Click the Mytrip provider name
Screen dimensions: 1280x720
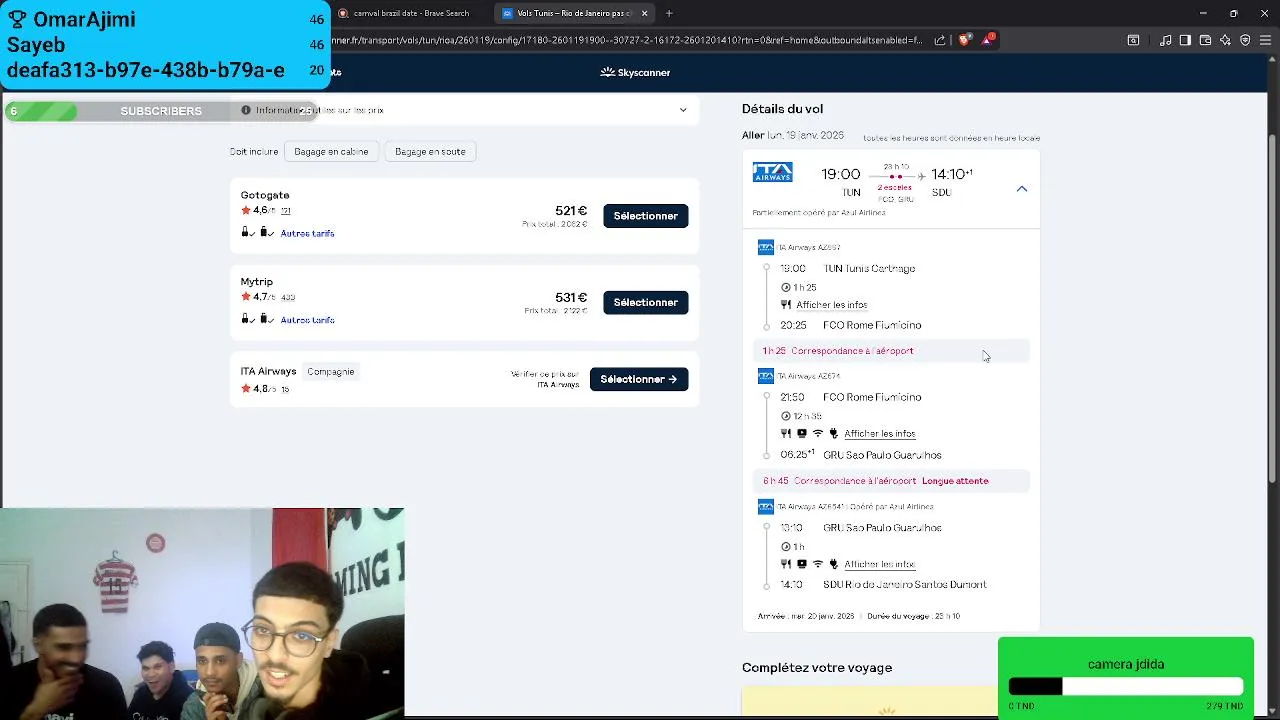256,282
